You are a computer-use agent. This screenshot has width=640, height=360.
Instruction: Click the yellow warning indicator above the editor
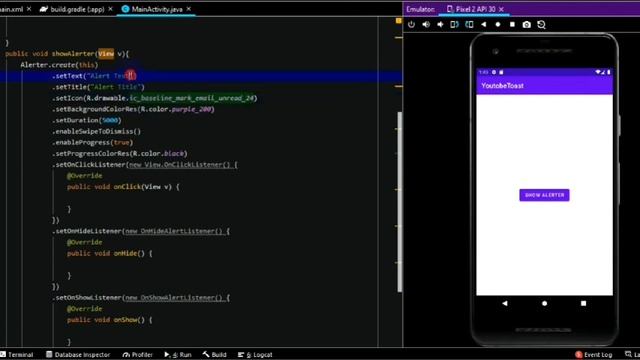coord(398,20)
